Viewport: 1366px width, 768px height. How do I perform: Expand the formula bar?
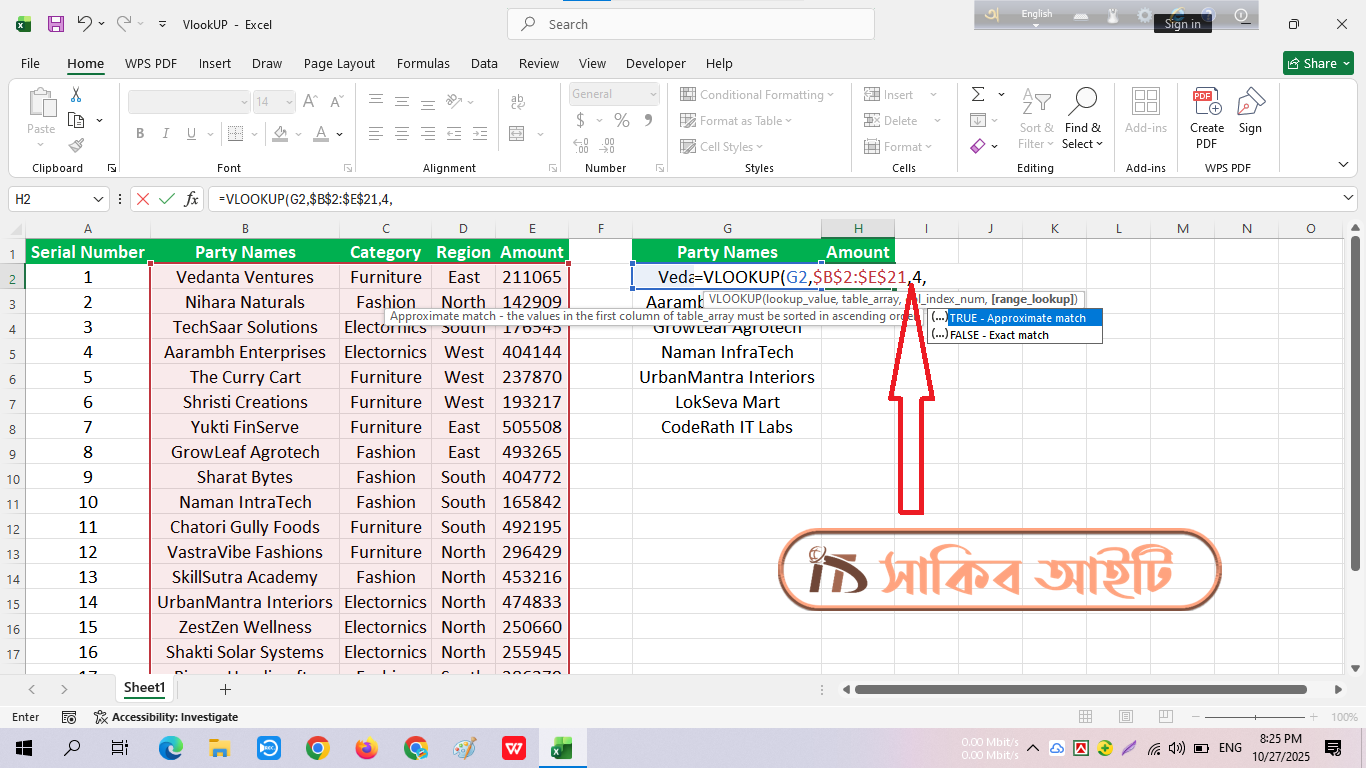(x=1347, y=199)
